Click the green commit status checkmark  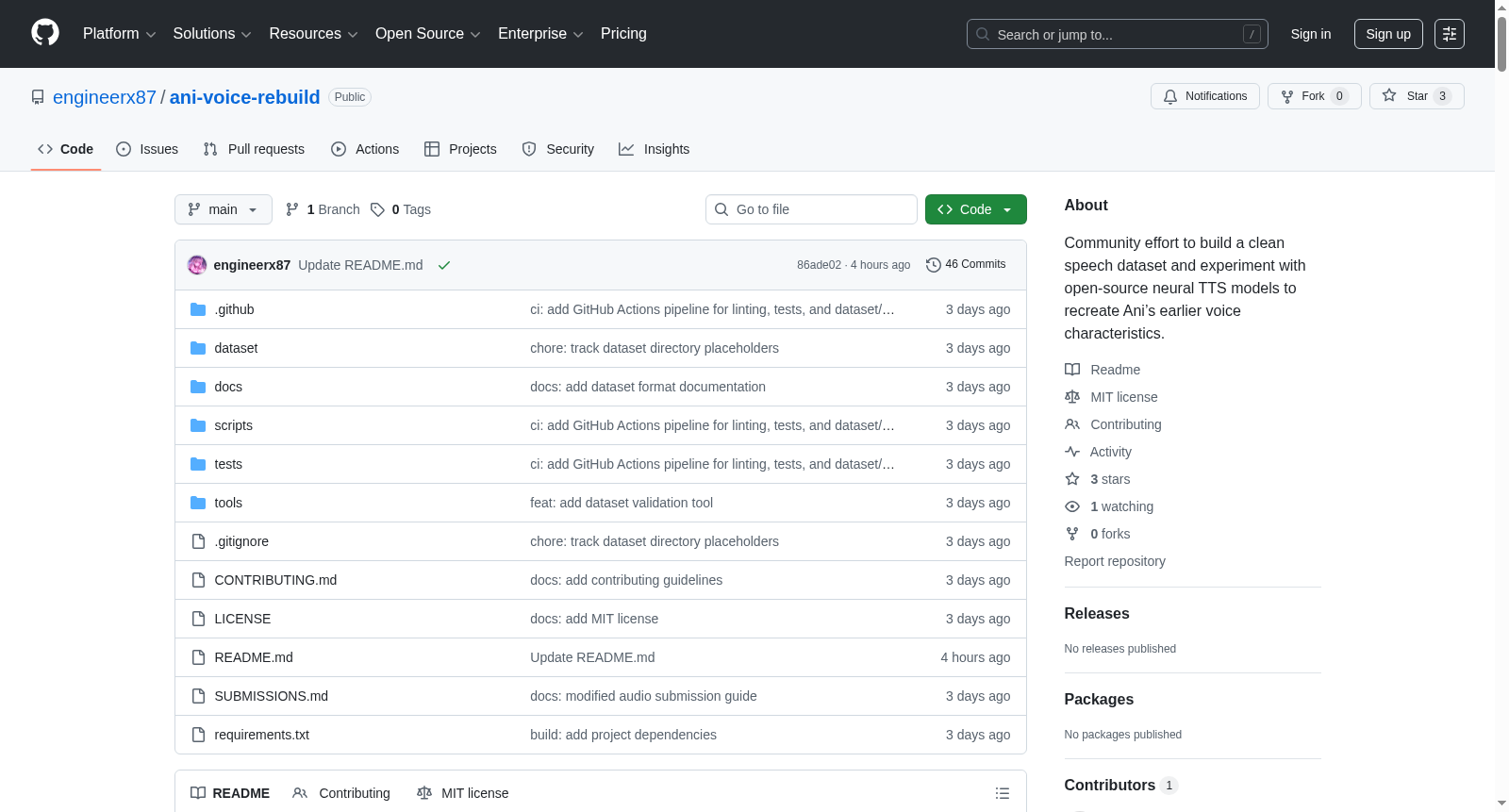444,265
